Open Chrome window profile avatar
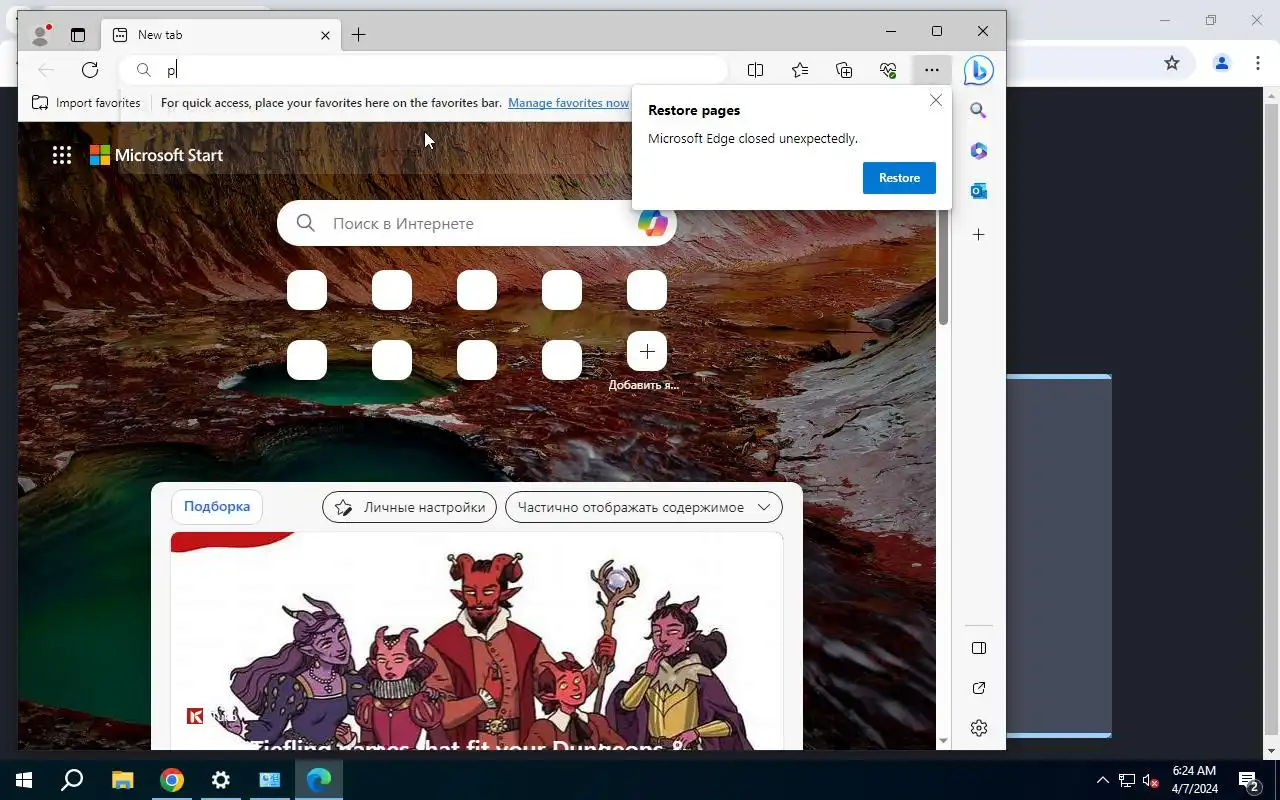Screen dimensions: 1280x800 pos(1221,63)
